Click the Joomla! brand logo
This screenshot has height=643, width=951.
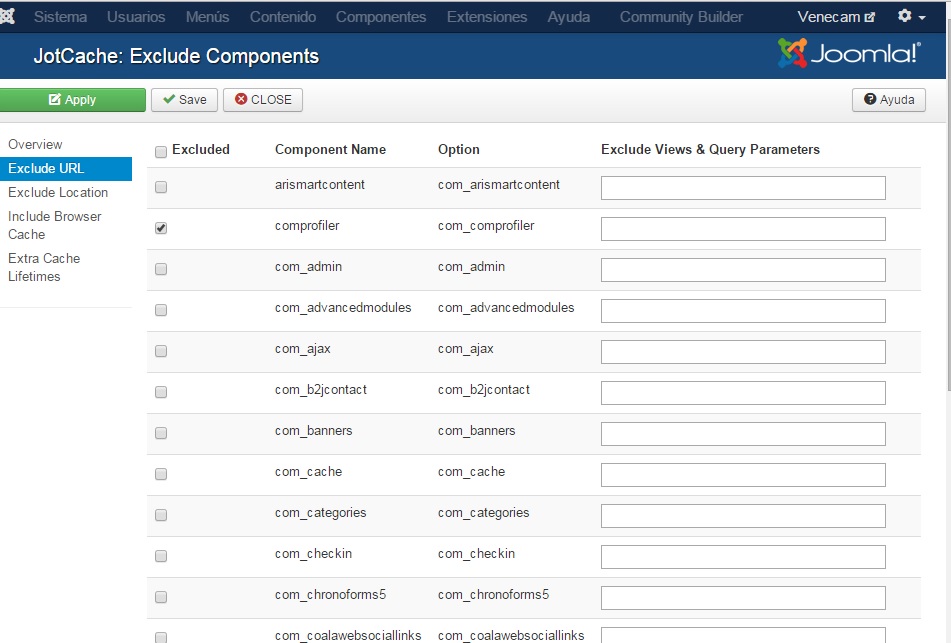pyautogui.click(x=849, y=54)
